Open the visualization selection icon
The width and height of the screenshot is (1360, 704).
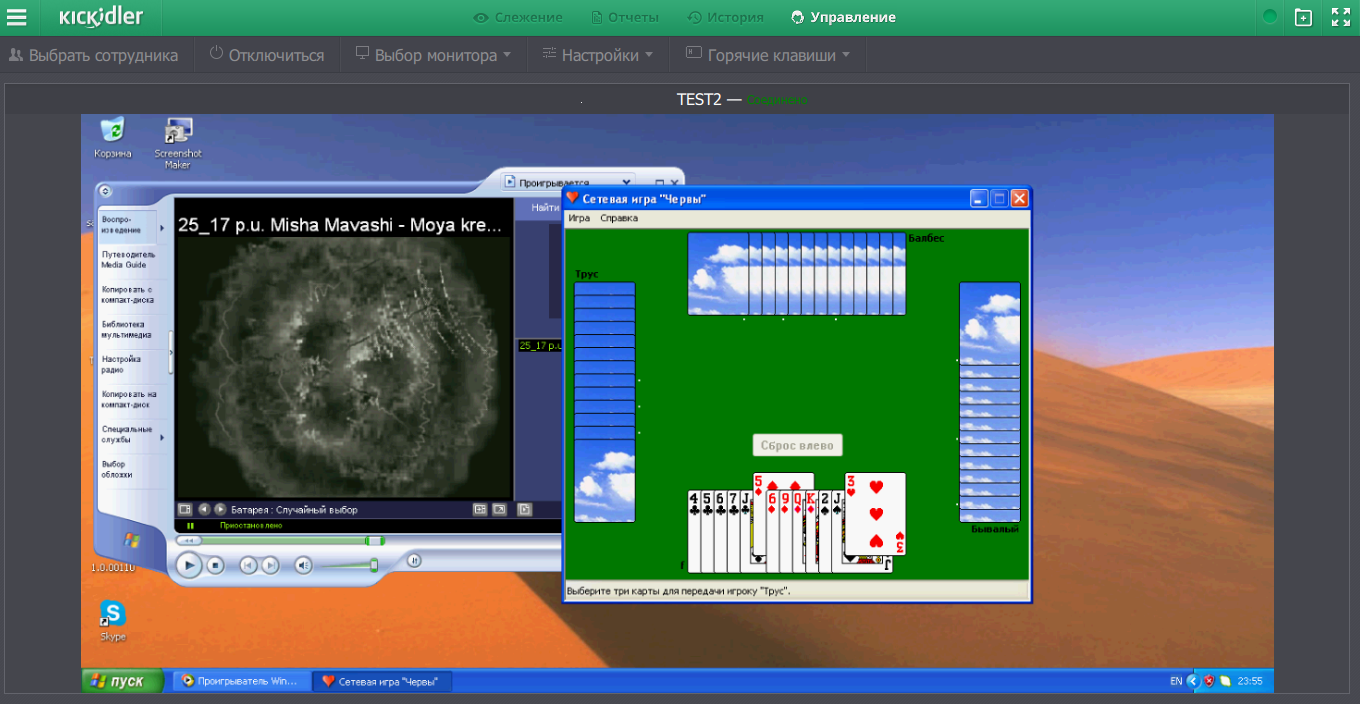[x=184, y=509]
